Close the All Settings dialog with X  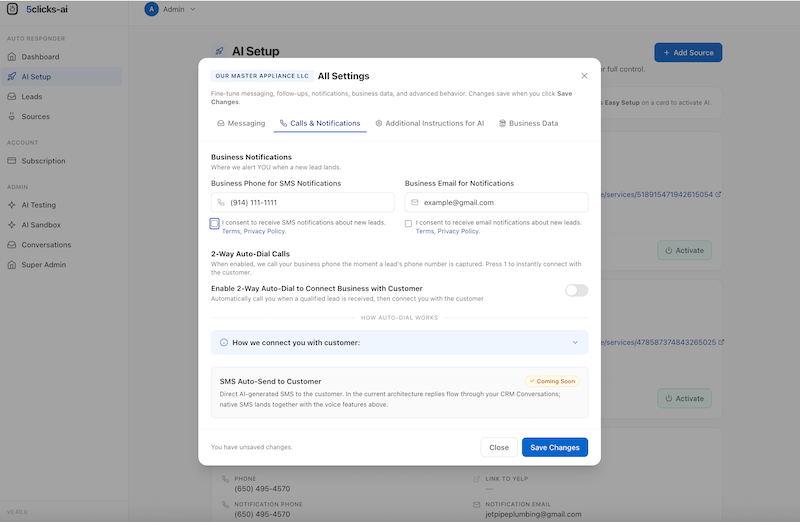point(584,76)
